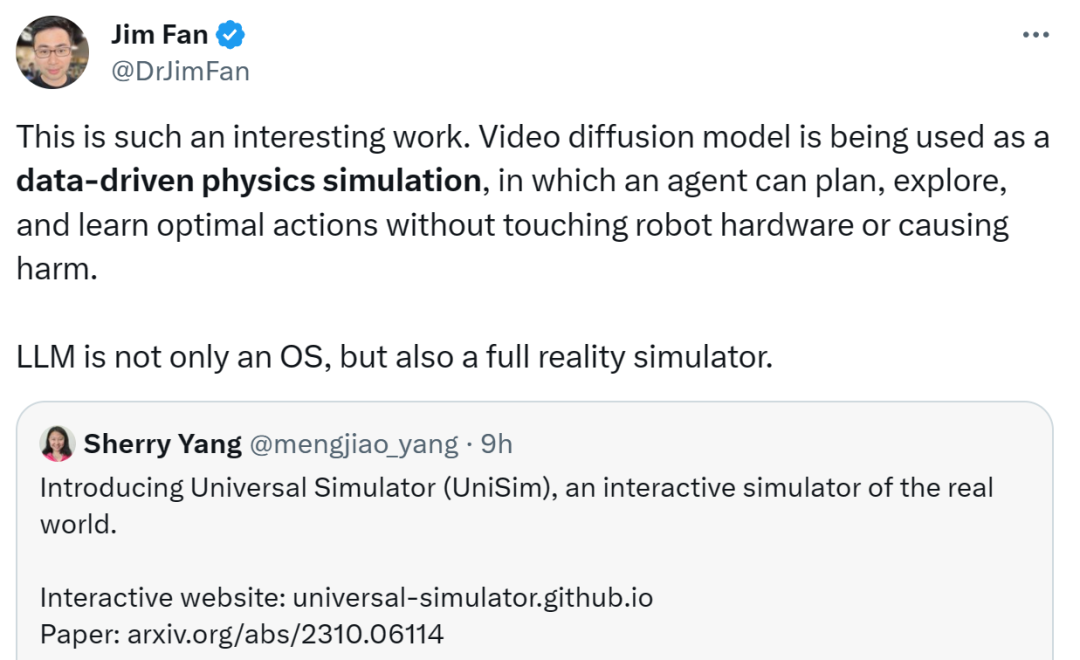Visit the @DrJimFan handle

click(180, 71)
